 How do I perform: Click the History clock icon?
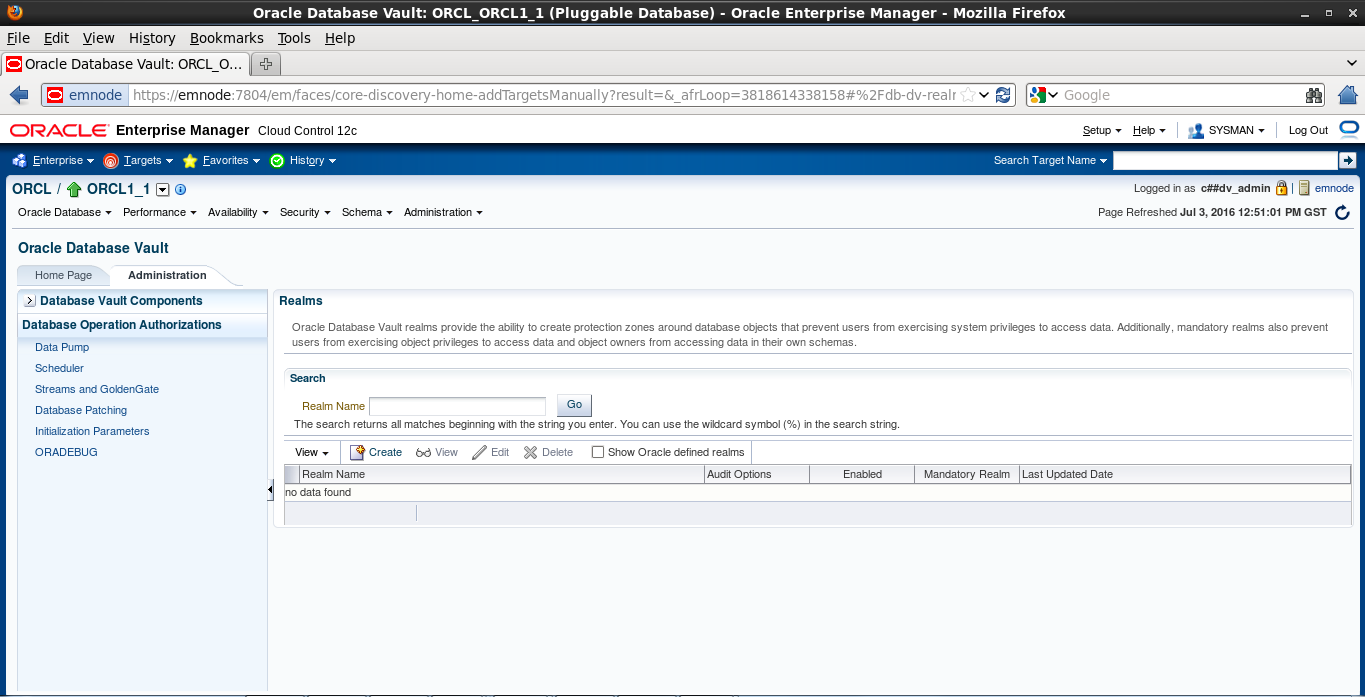click(277, 160)
